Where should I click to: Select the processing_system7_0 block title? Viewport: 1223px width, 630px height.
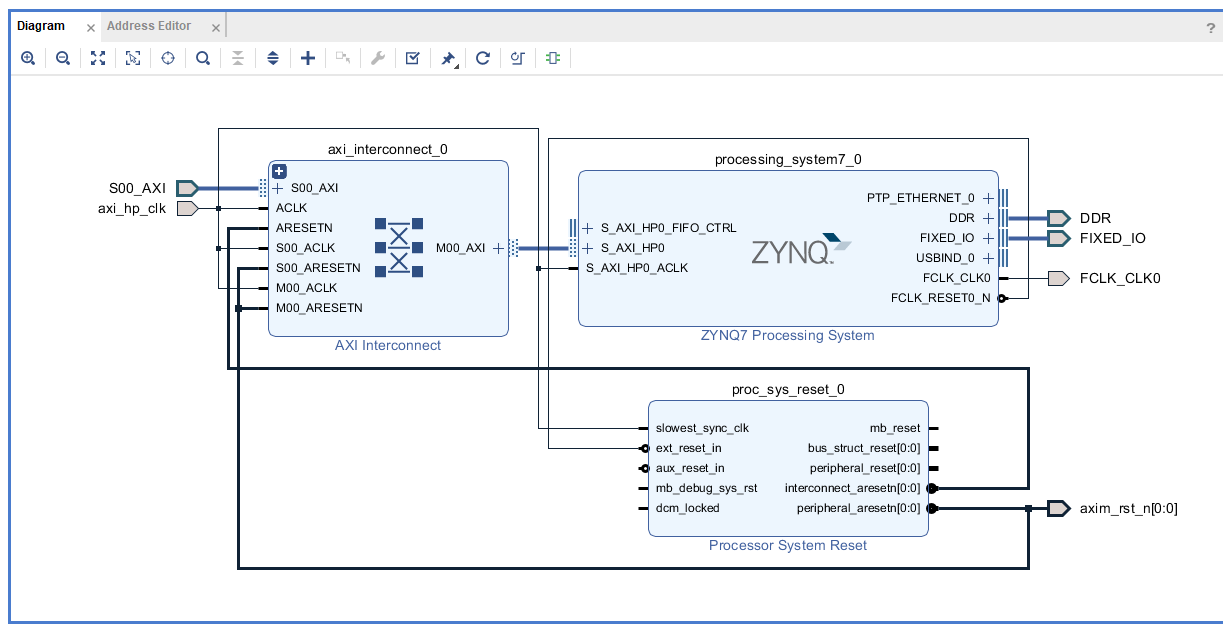click(x=788, y=159)
